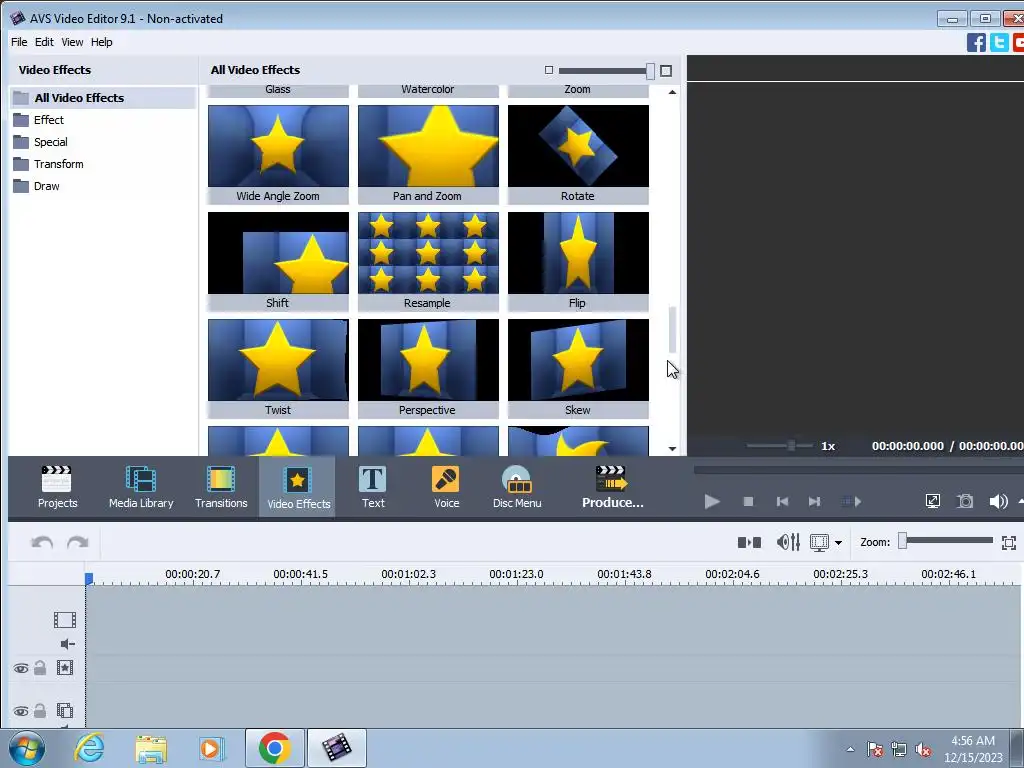The width and height of the screenshot is (1024, 768).
Task: Open the Transitions panel
Action: click(221, 487)
